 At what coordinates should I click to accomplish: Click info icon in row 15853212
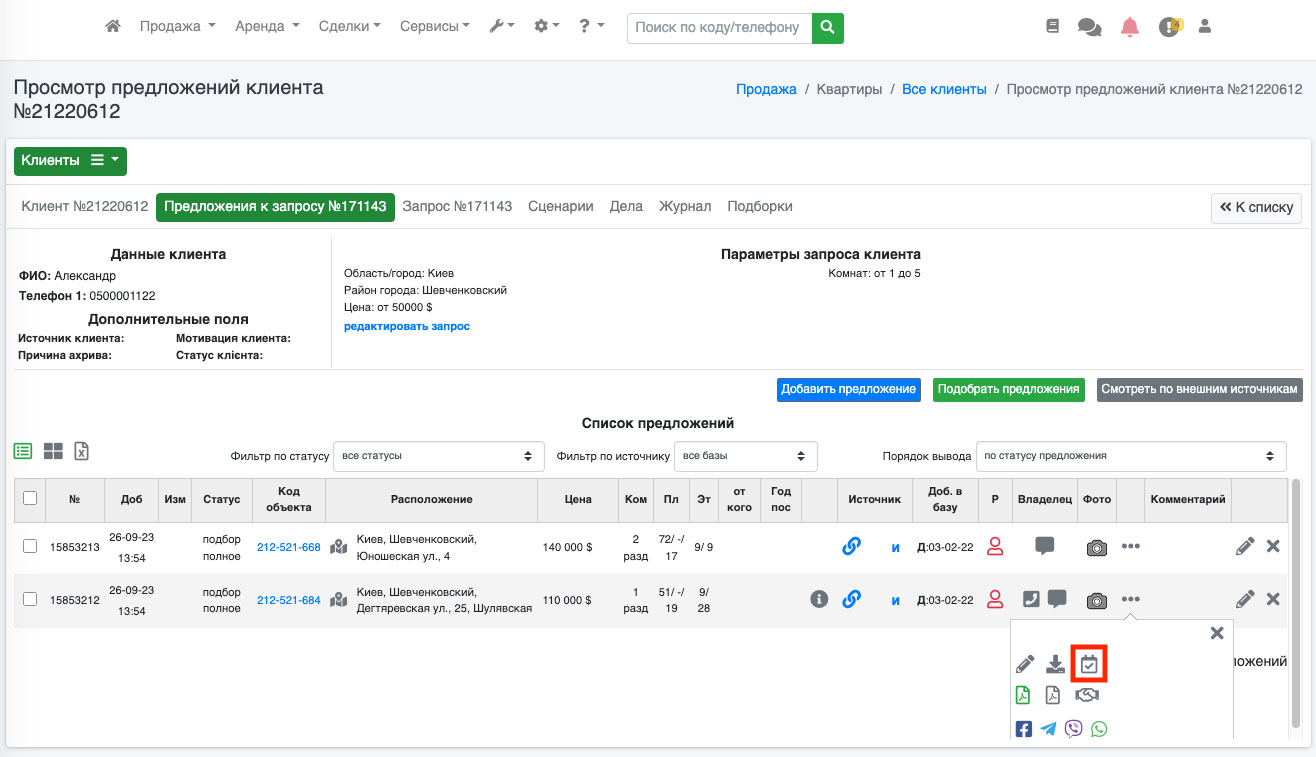(819, 599)
